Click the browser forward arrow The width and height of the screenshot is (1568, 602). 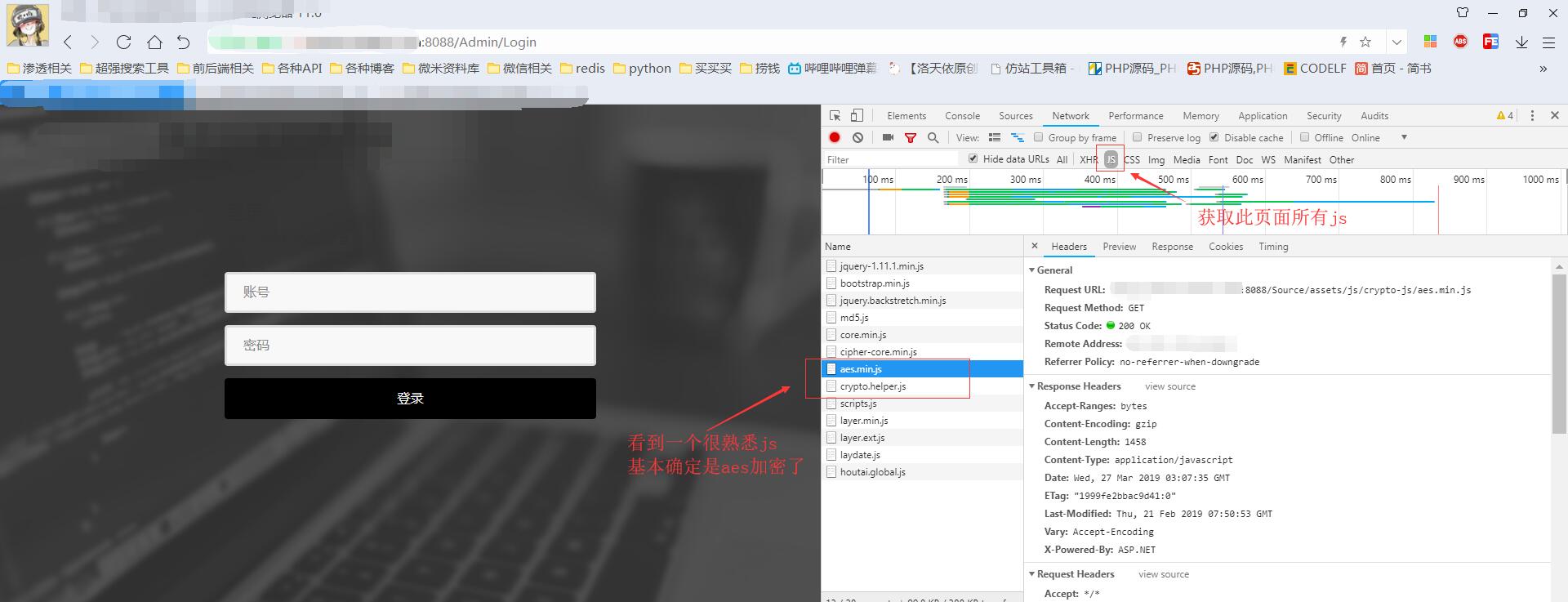[95, 42]
